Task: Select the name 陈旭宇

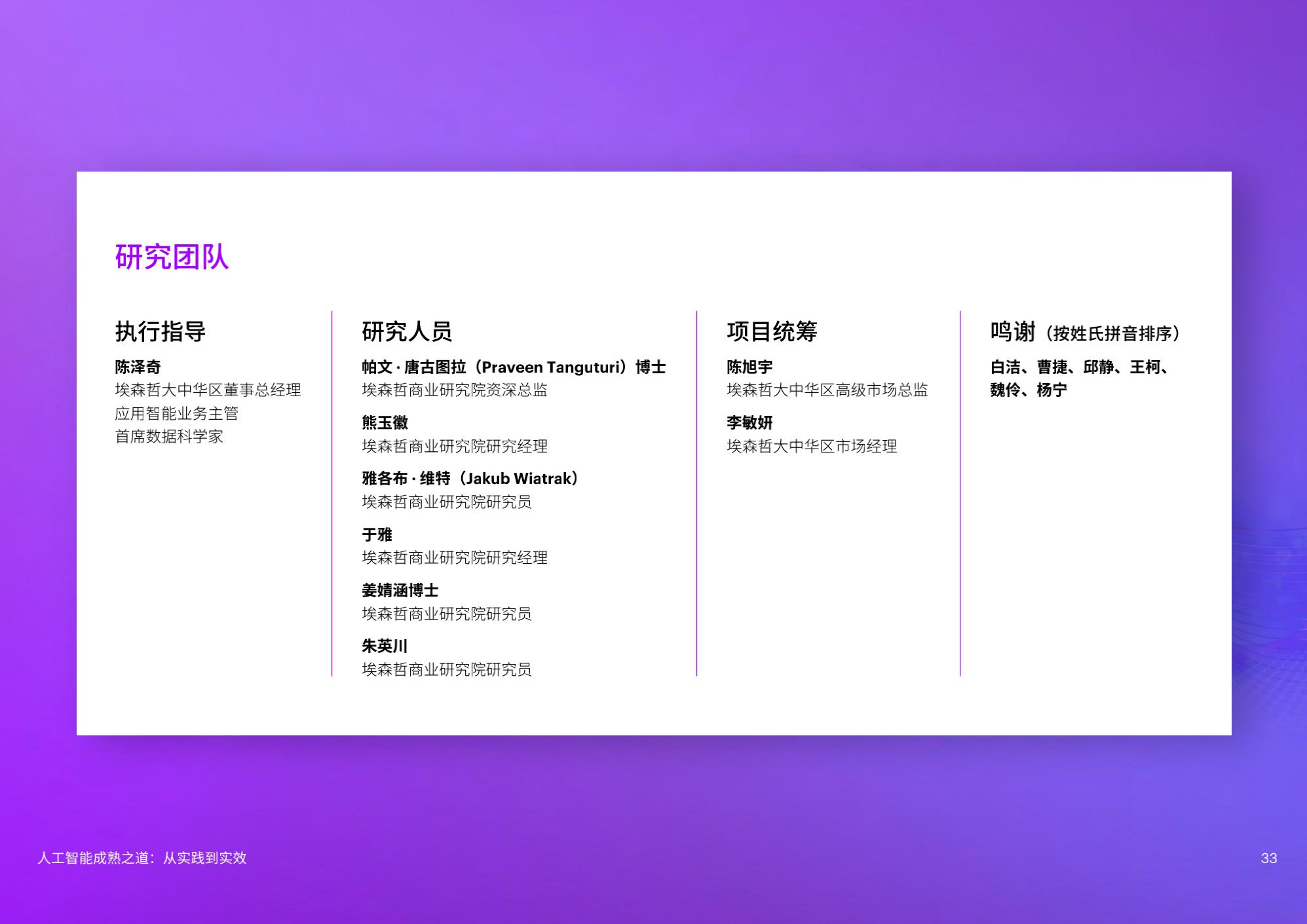Action: pos(749,367)
